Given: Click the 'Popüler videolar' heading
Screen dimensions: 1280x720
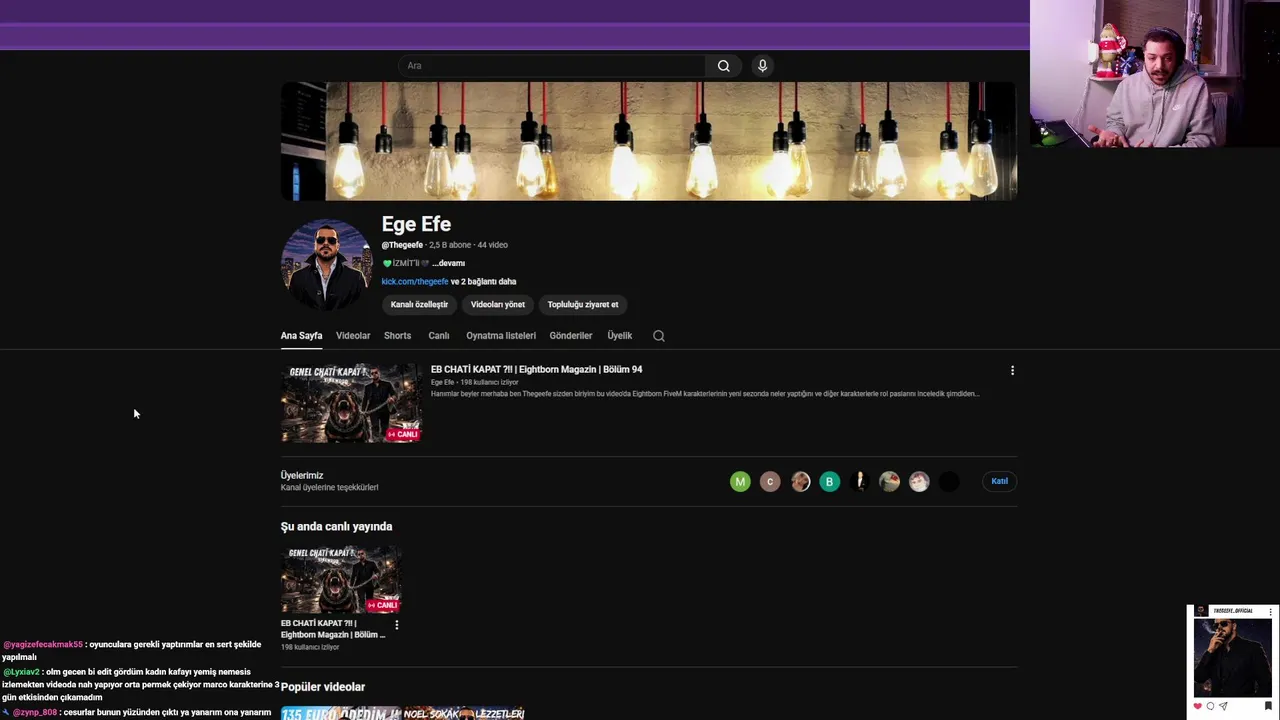Looking at the screenshot, I should tap(323, 687).
